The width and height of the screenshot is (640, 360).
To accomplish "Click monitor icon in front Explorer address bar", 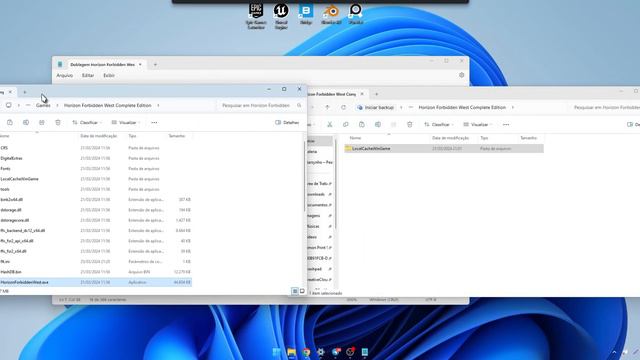I will tap(9, 105).
